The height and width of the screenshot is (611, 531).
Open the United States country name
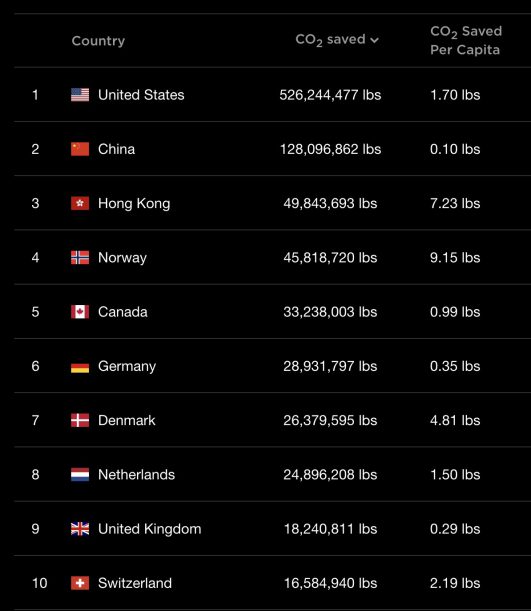[x=141, y=95]
